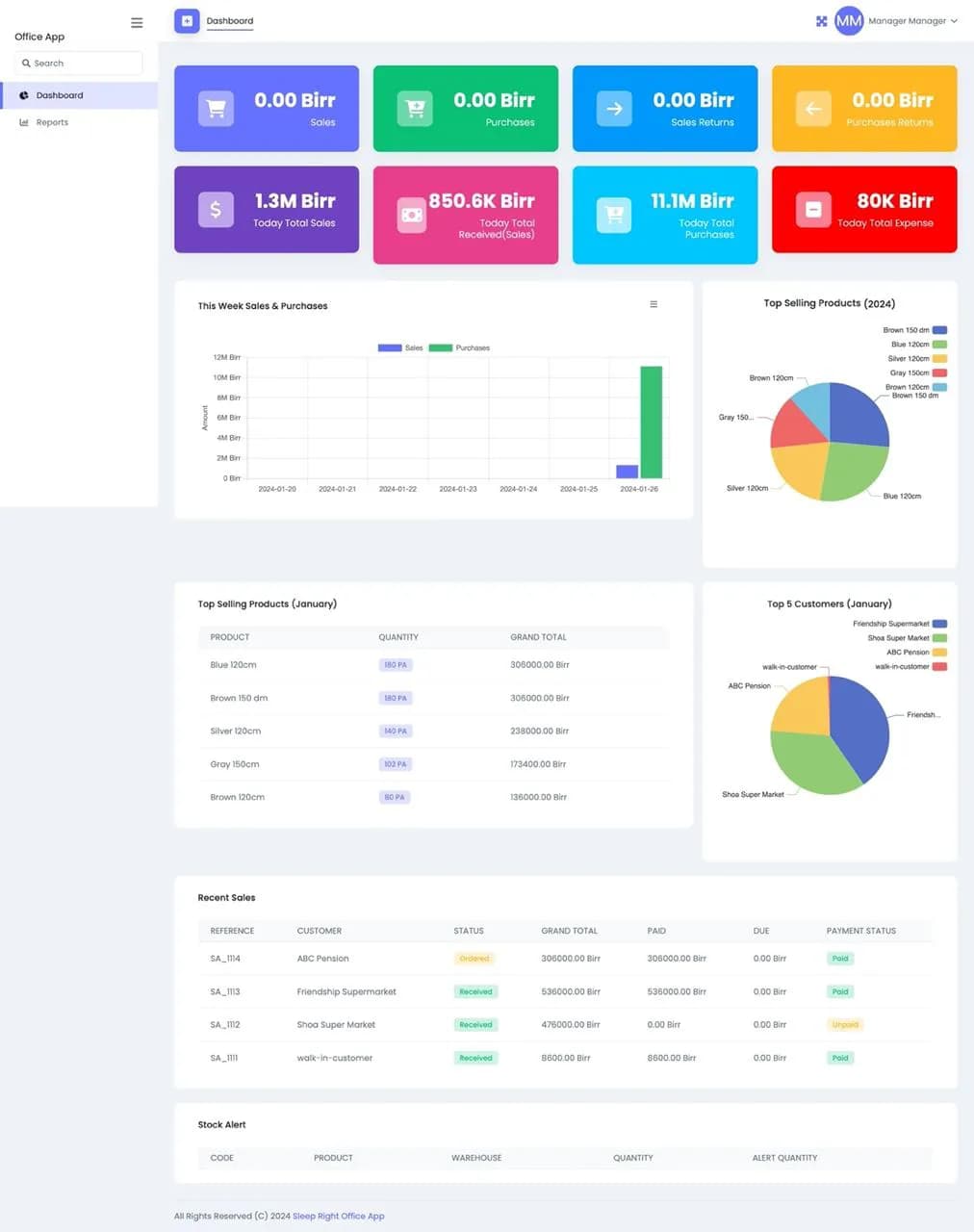Toggle fullscreen icon beside user avatar
This screenshot has width=974, height=1232.
(821, 21)
